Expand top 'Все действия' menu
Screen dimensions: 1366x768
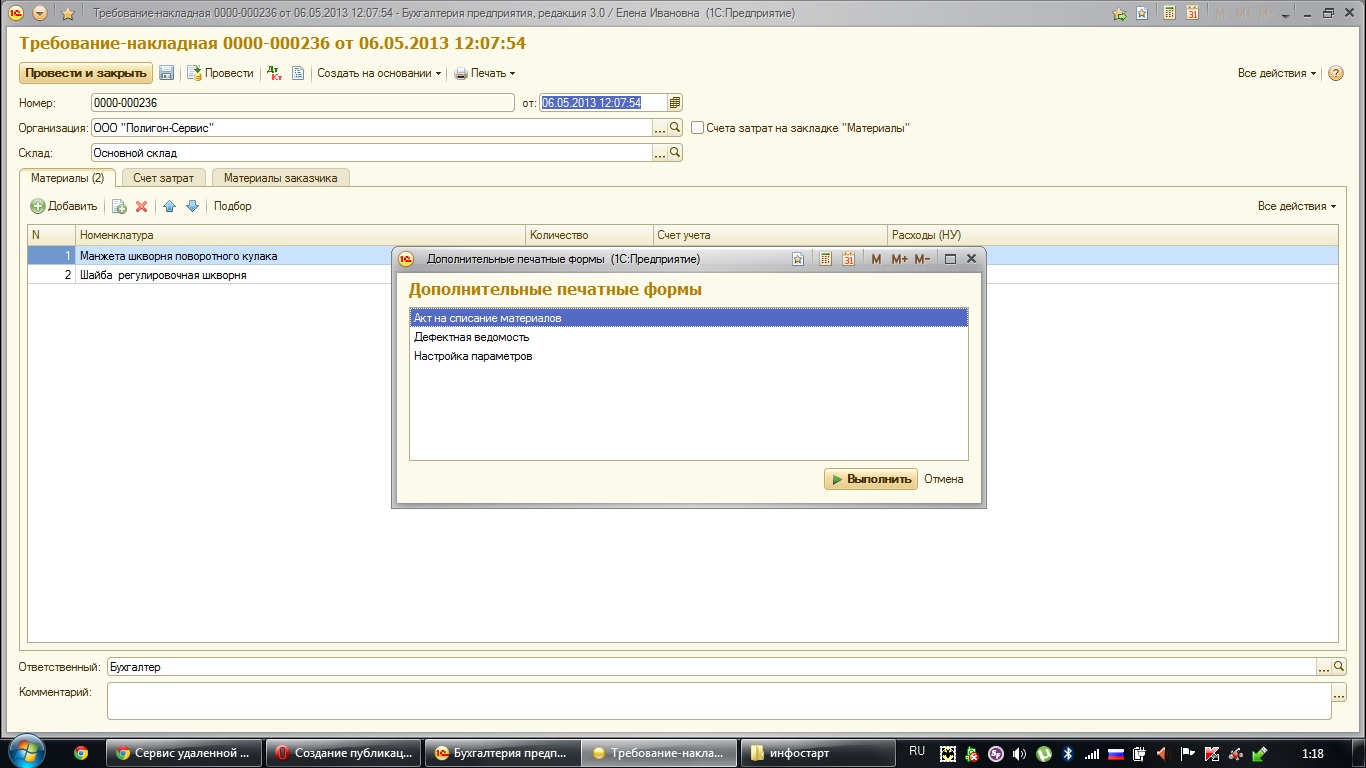tap(1277, 73)
